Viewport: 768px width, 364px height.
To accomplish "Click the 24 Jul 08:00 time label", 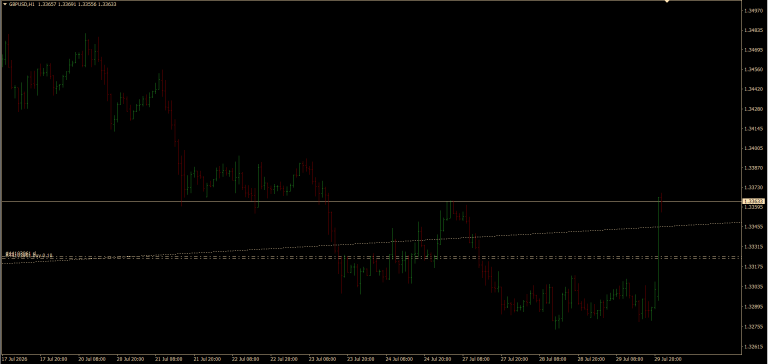I will (399, 359).
